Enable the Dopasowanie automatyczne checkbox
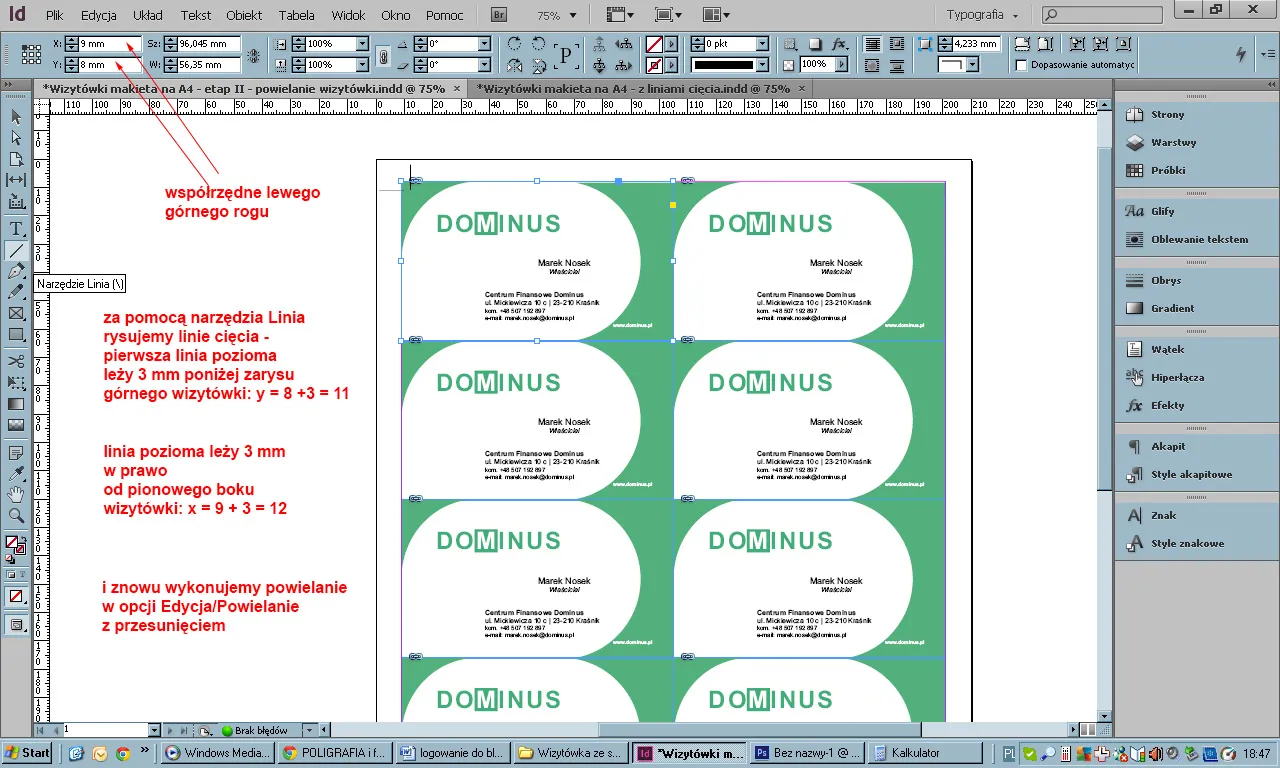The width and height of the screenshot is (1280, 768). coord(1021,65)
